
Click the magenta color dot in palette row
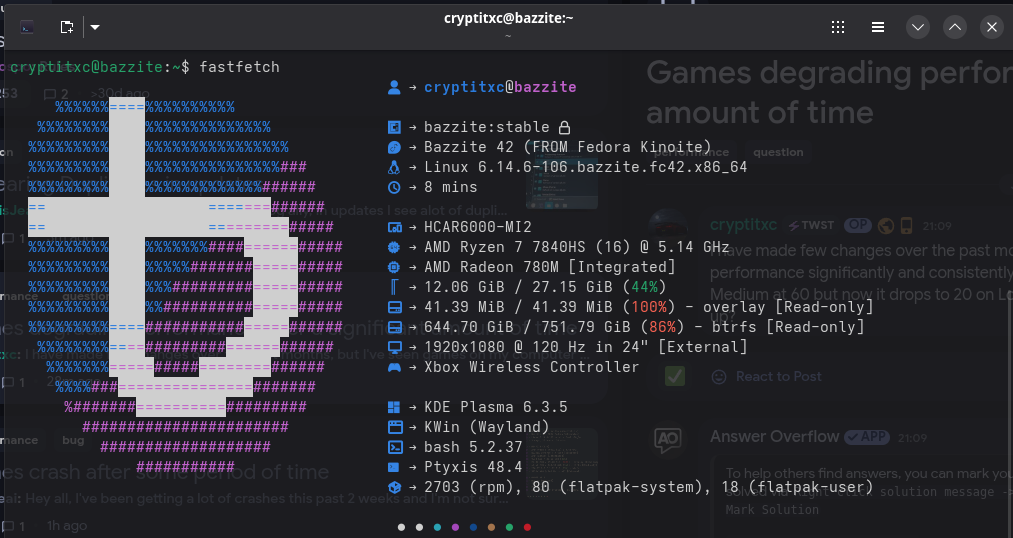coord(455,528)
